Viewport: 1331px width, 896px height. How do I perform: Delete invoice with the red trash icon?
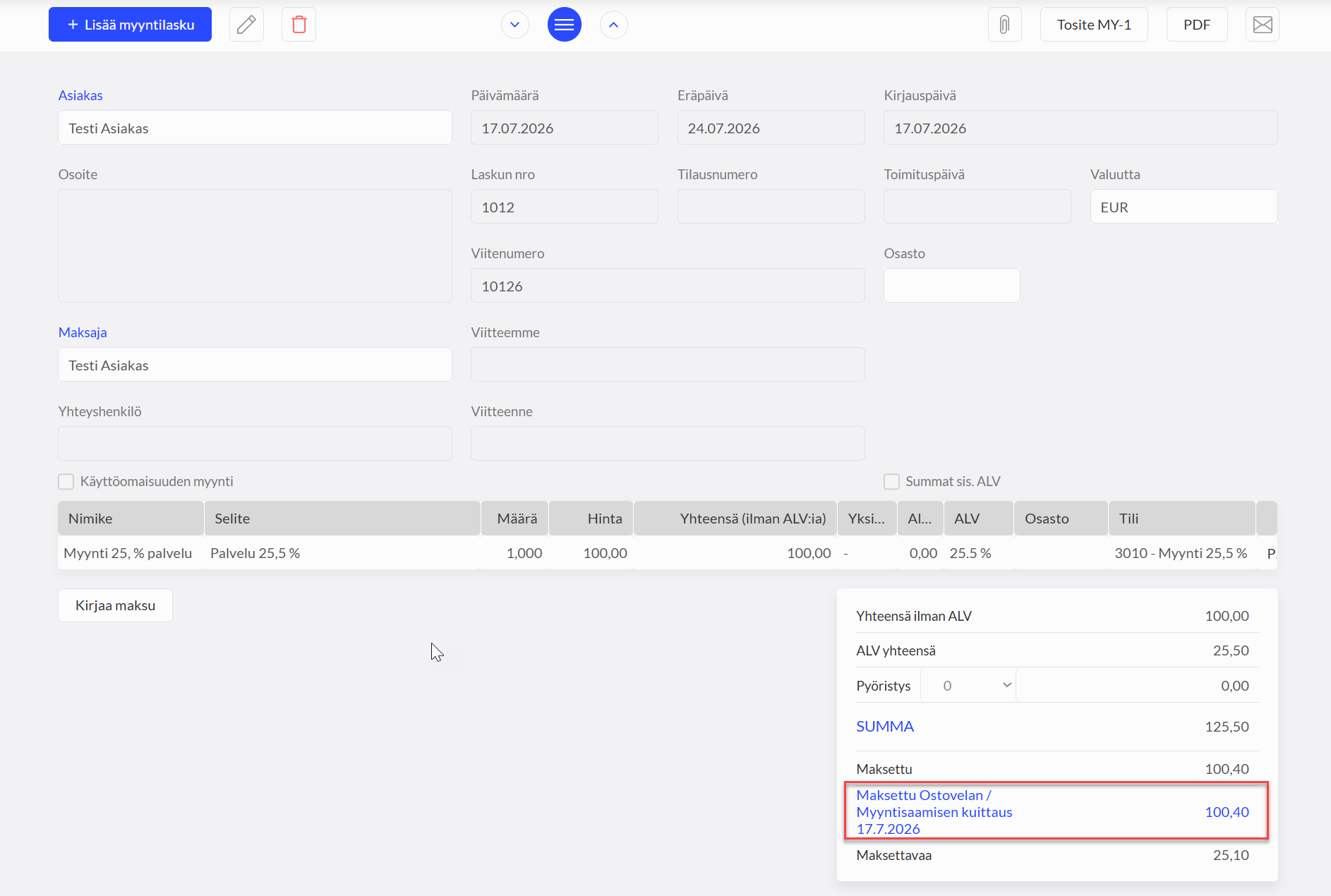[x=299, y=25]
